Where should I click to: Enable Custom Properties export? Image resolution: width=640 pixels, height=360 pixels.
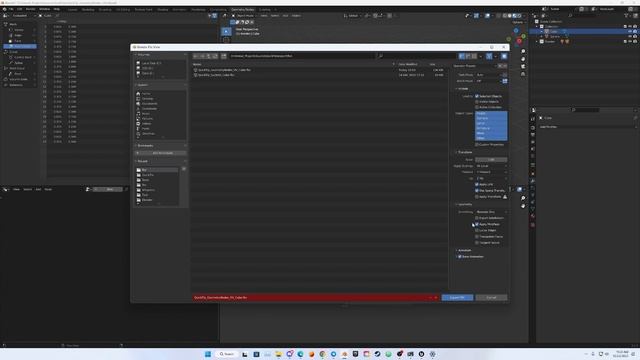(x=477, y=144)
